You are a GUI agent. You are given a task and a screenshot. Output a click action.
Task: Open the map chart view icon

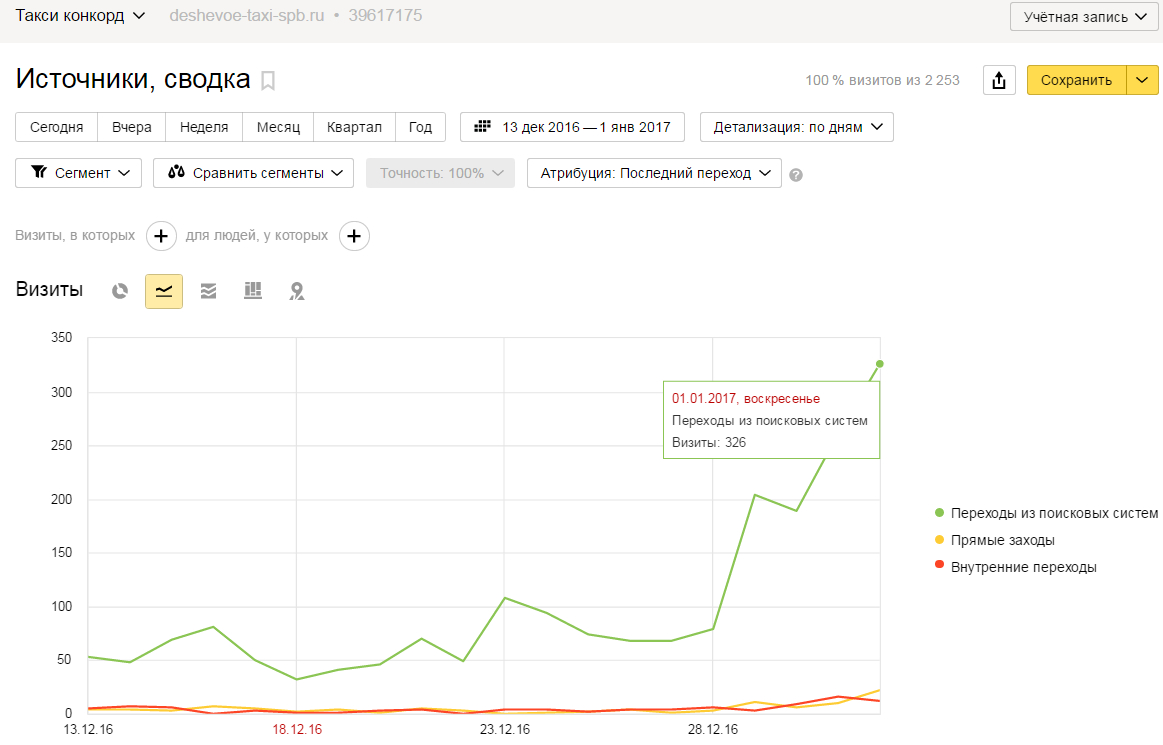pos(296,291)
